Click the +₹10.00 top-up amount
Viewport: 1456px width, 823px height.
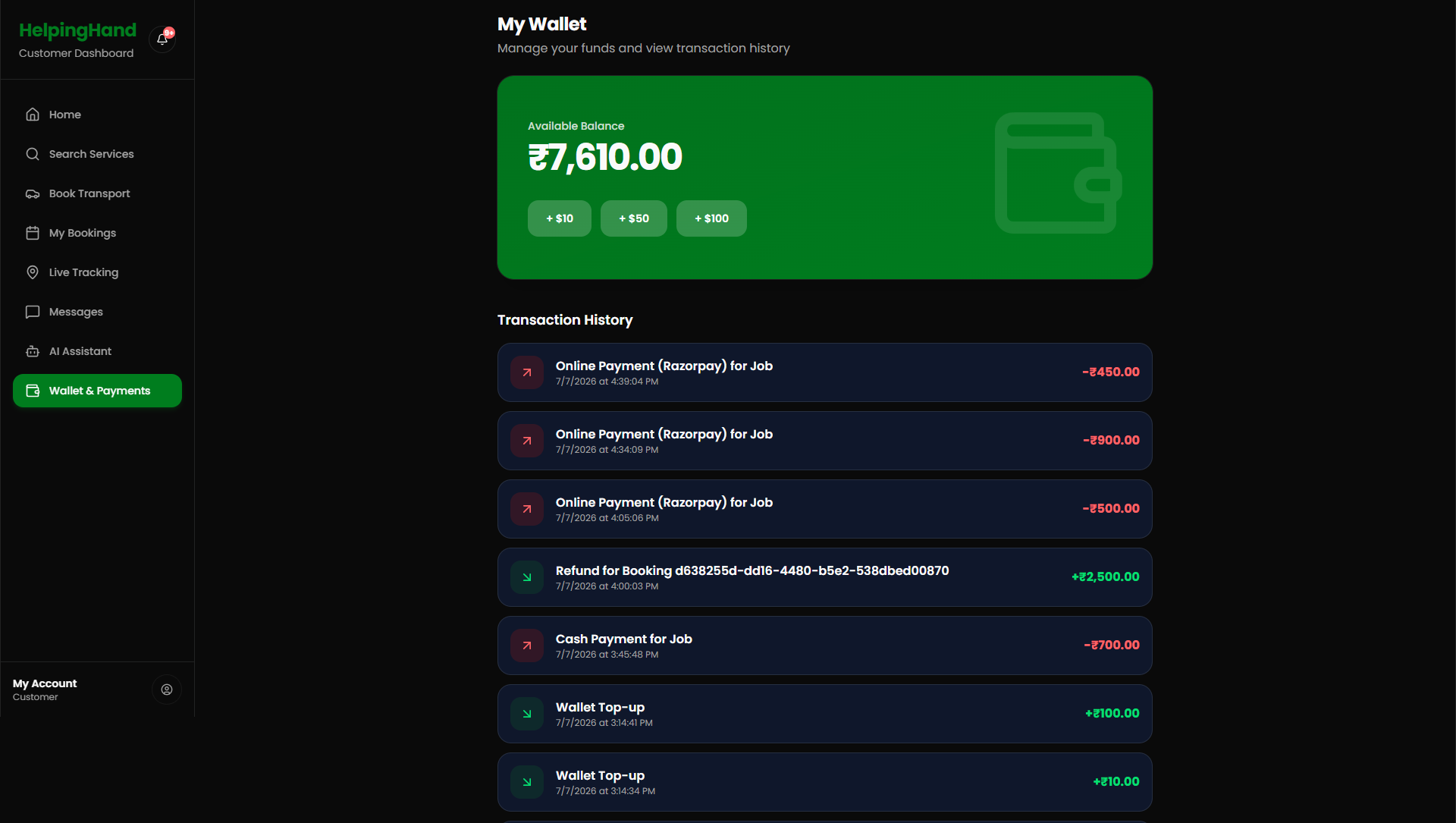pyautogui.click(x=1116, y=781)
